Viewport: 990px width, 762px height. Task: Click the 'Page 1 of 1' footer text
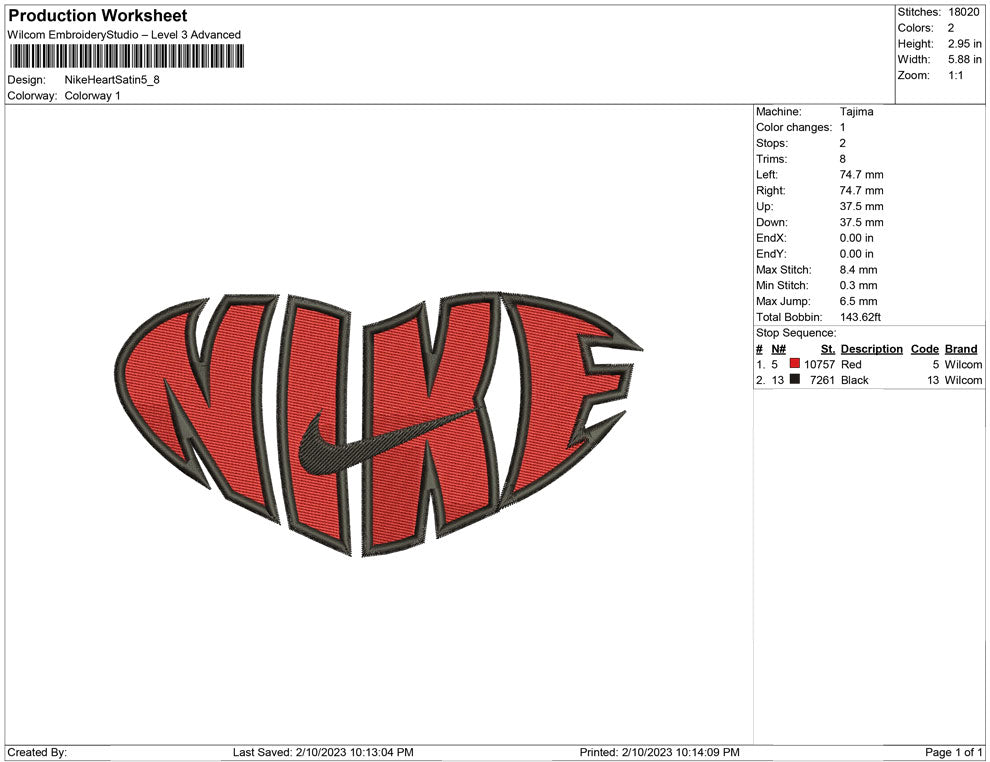click(x=953, y=752)
